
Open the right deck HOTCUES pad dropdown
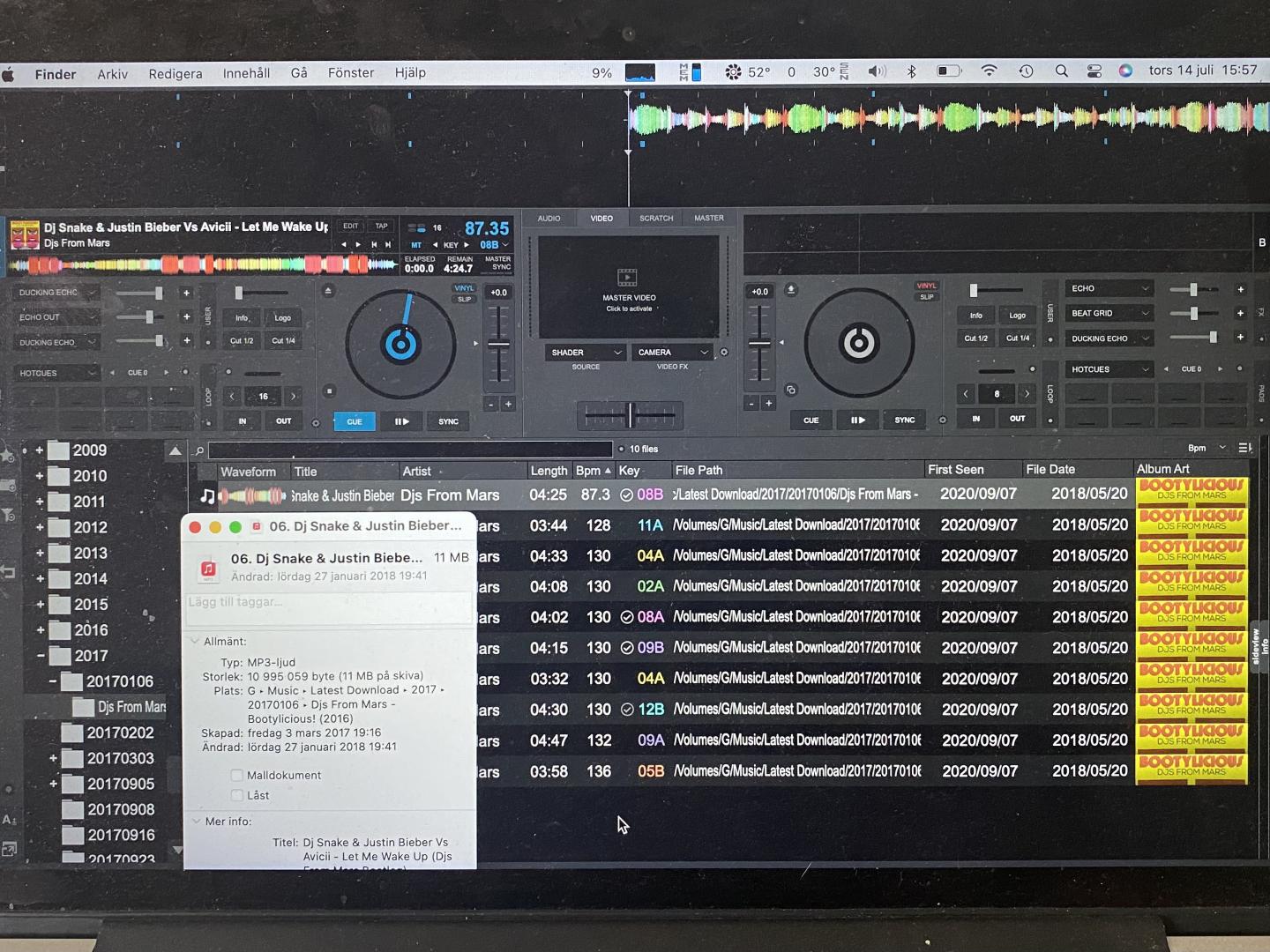(1109, 369)
